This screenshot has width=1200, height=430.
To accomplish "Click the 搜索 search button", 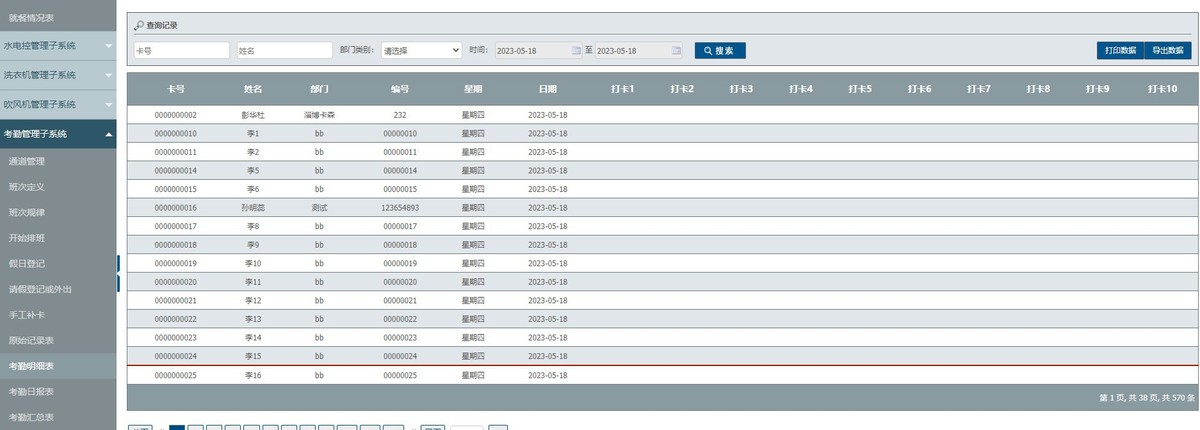I will (720, 50).
